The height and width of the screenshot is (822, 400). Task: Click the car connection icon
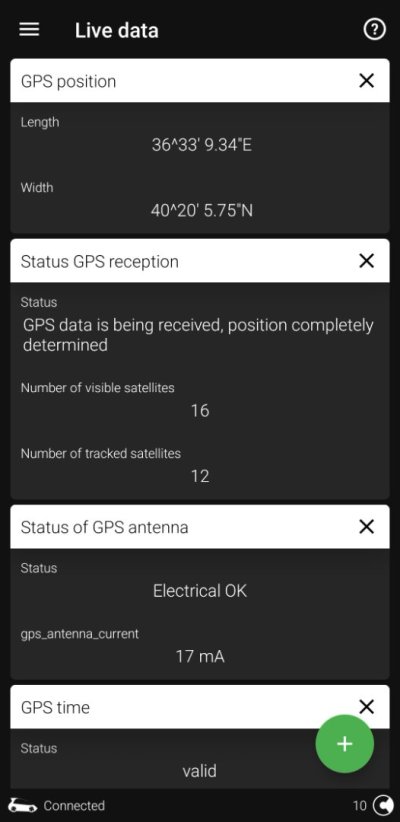click(x=23, y=806)
